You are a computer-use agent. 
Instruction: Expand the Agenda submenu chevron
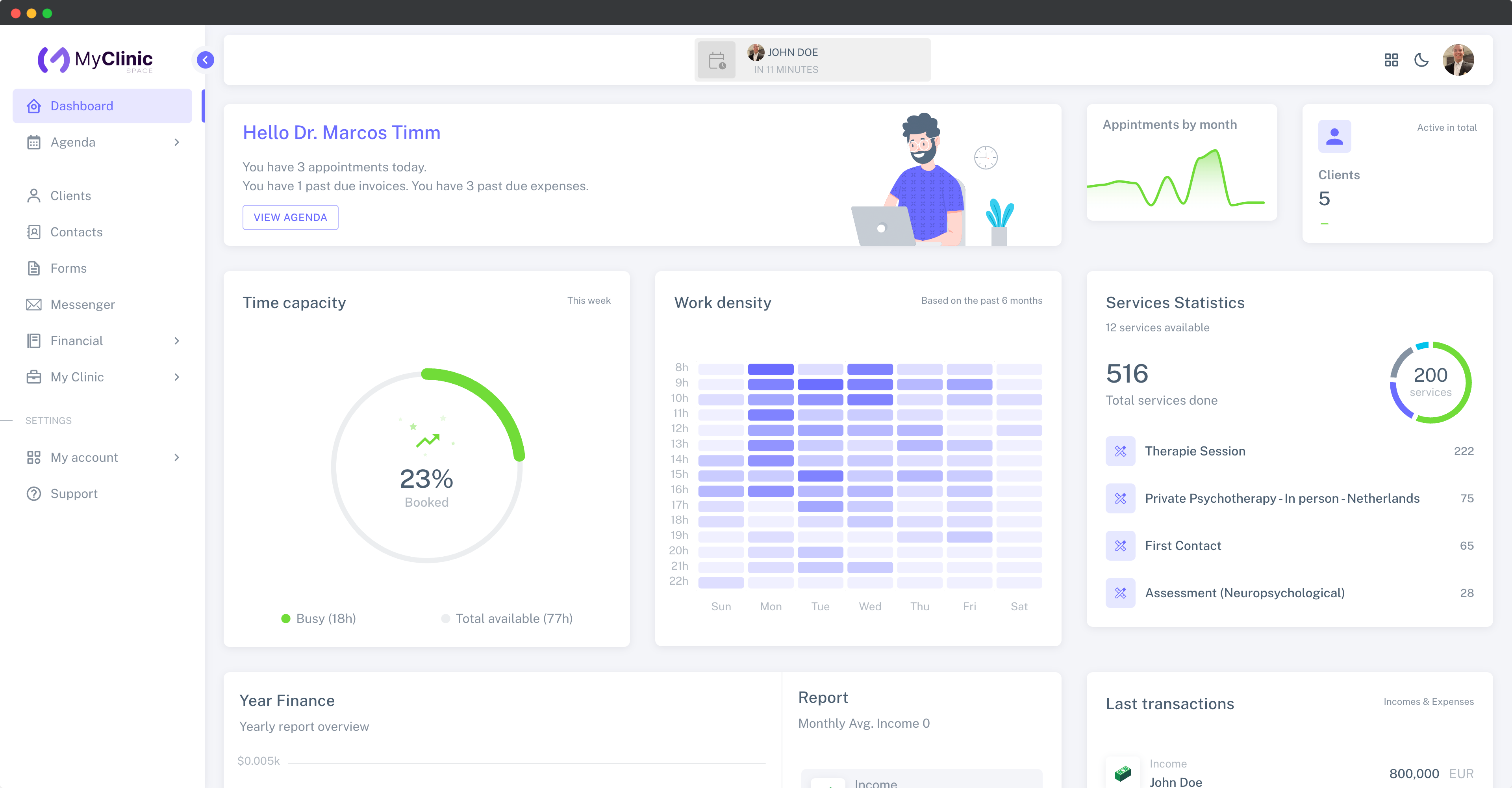pos(177,142)
